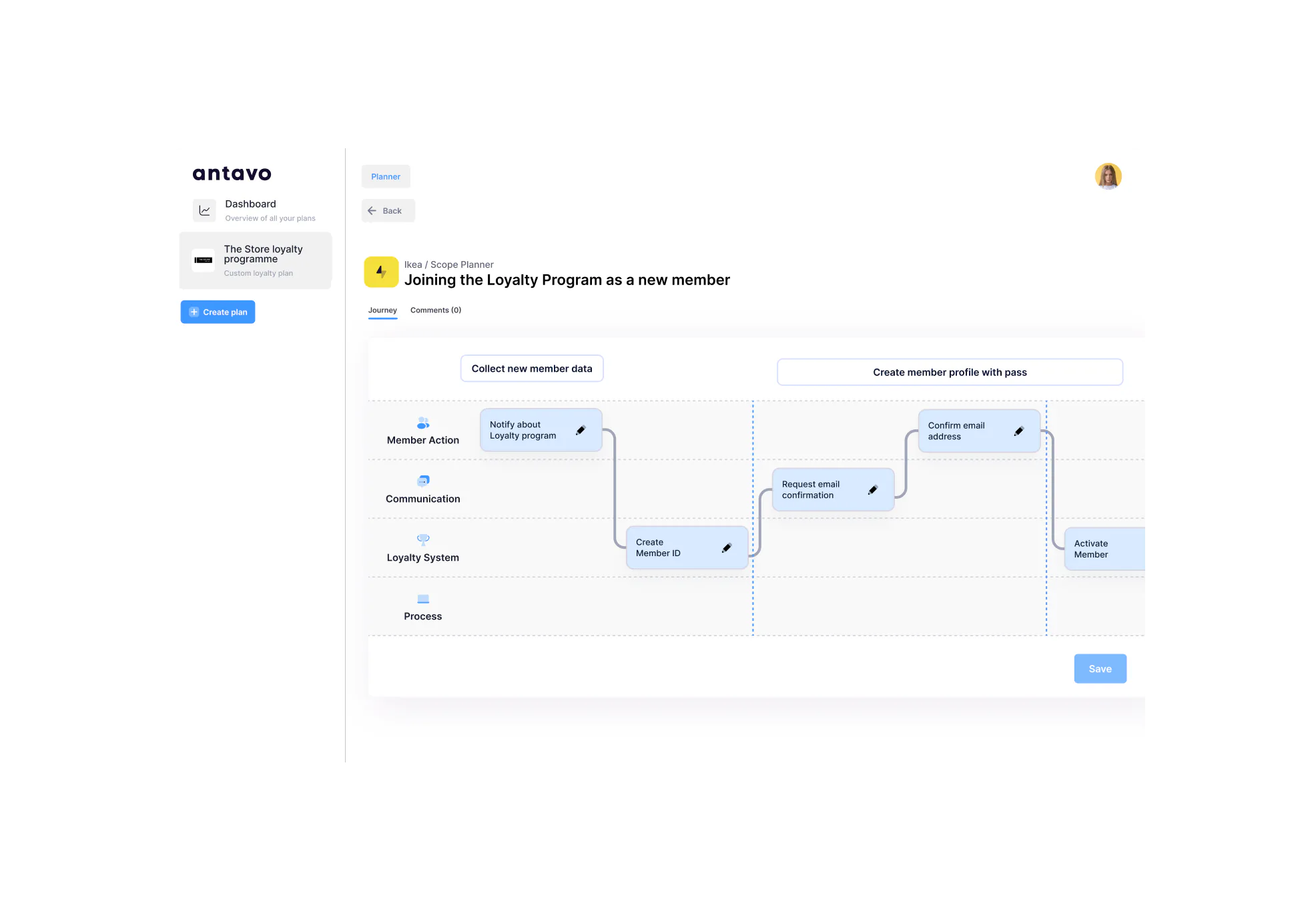Click the antavo logo
The height and width of the screenshot is (912, 1316).
tap(232, 174)
